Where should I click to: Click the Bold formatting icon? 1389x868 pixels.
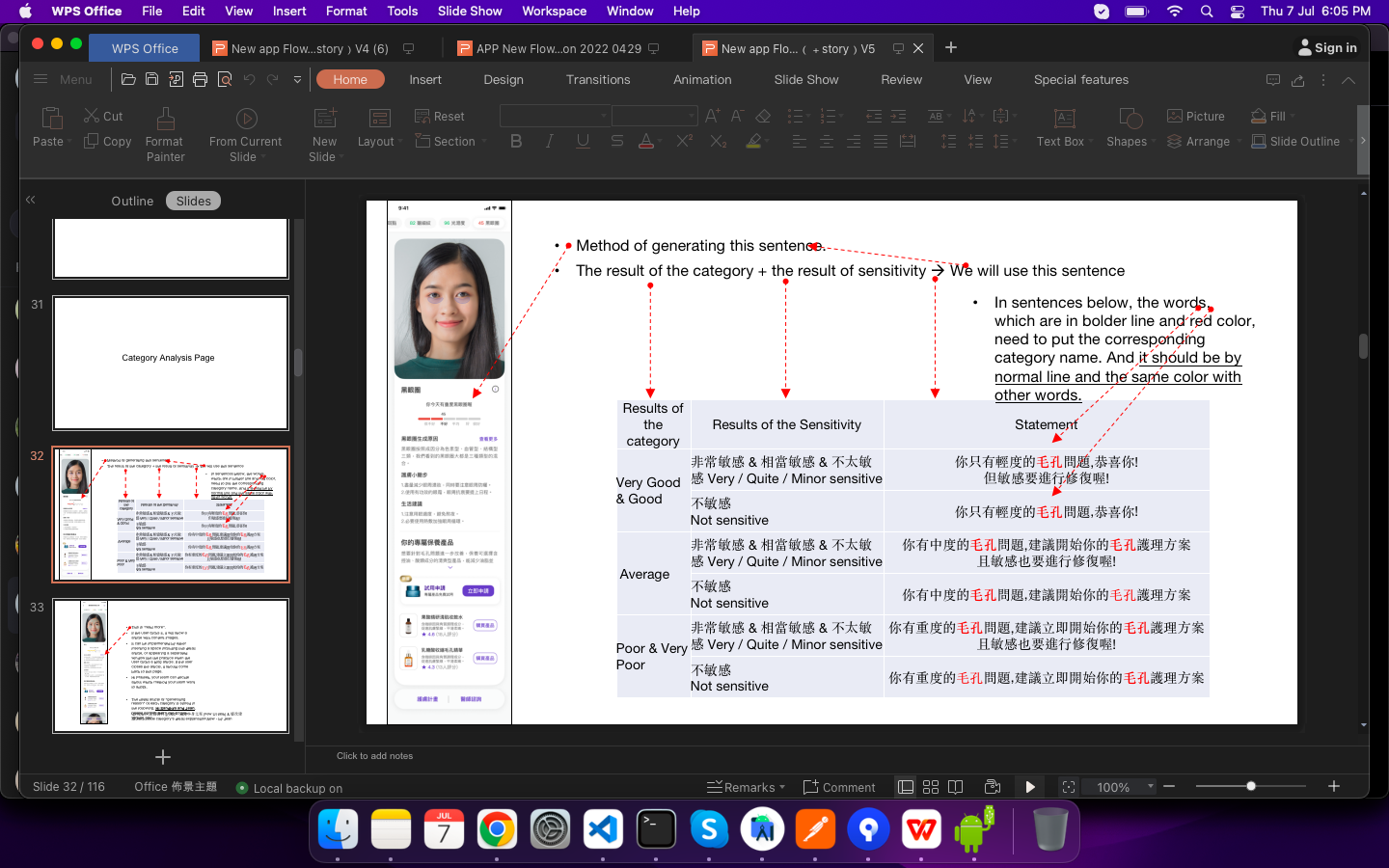tap(516, 142)
